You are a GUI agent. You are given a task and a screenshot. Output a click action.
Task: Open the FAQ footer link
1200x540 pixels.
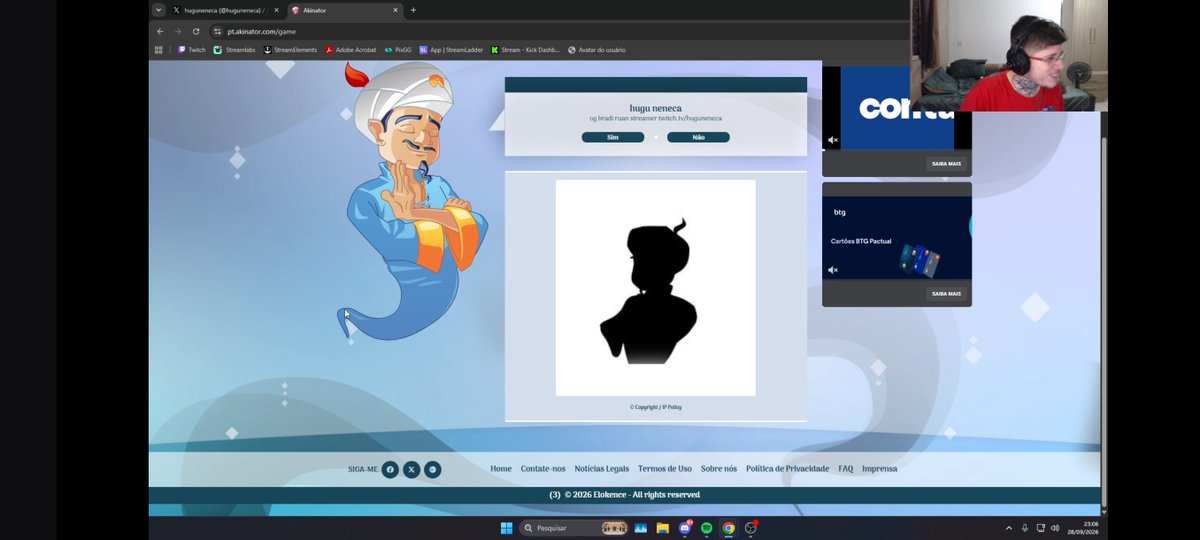tap(846, 469)
